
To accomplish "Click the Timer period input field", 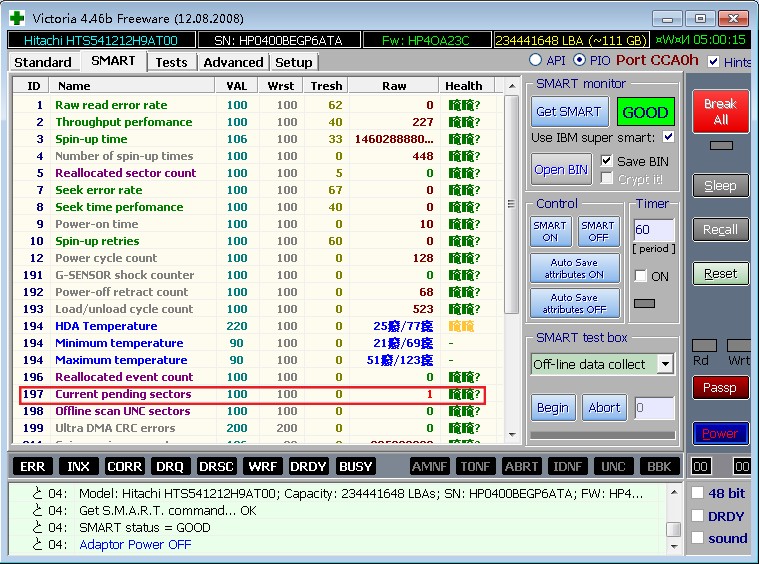I will click(x=654, y=229).
